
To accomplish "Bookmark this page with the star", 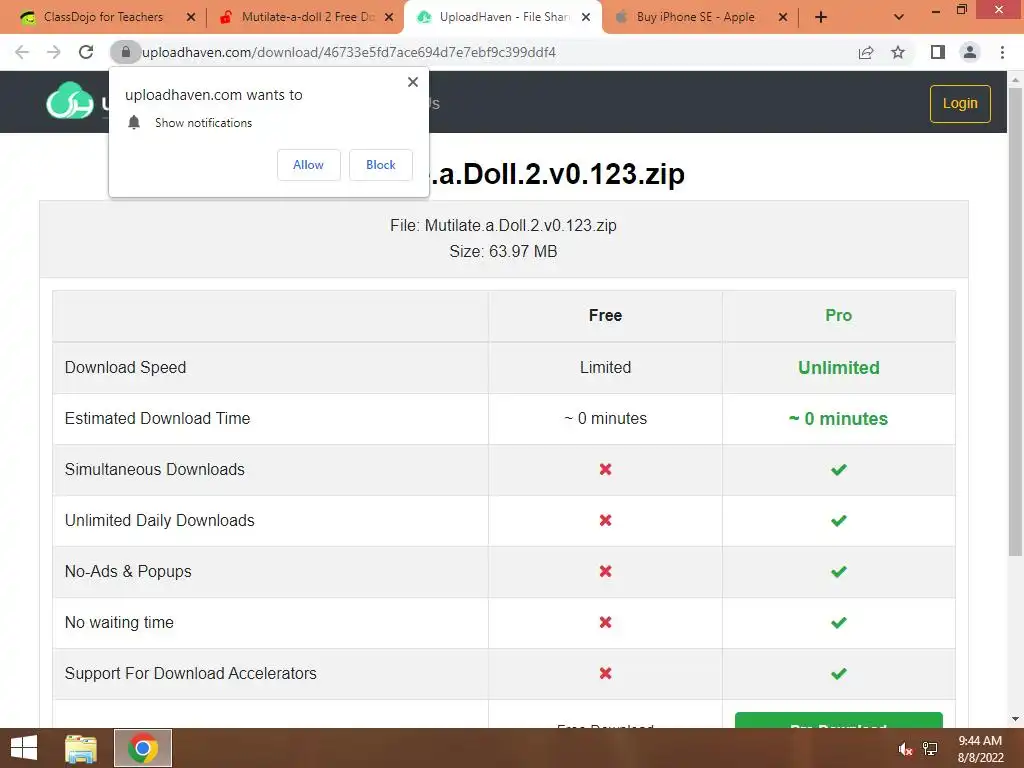I will [x=898, y=52].
